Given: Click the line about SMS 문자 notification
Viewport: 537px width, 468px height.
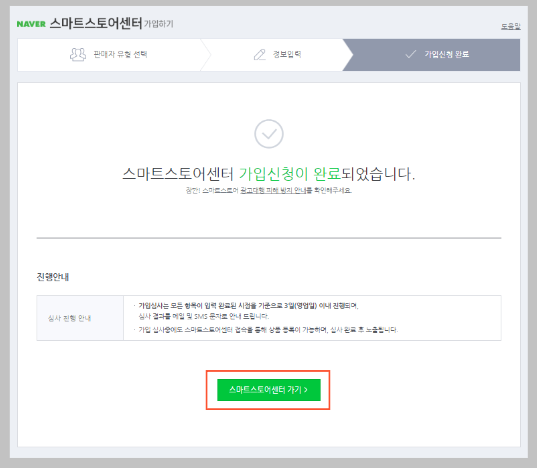Looking at the screenshot, I should [x=203, y=316].
